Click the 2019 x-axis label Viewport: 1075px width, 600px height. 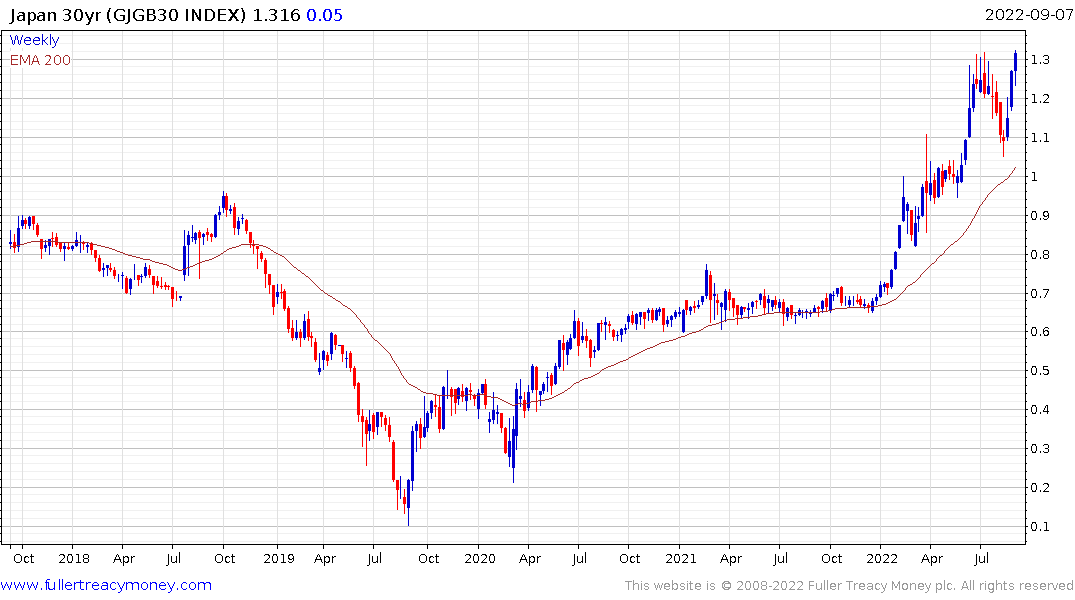coord(278,558)
